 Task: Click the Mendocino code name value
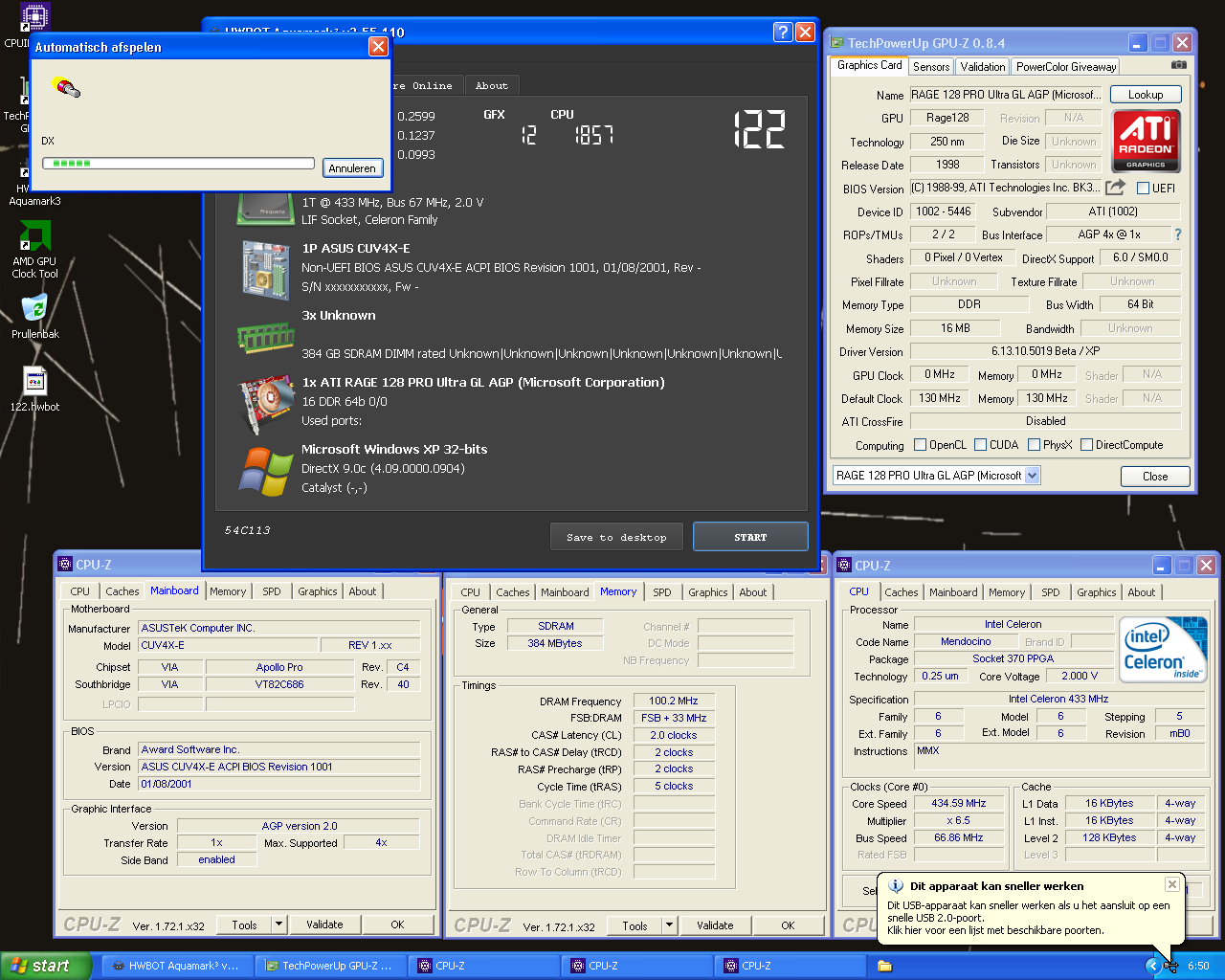(966, 641)
